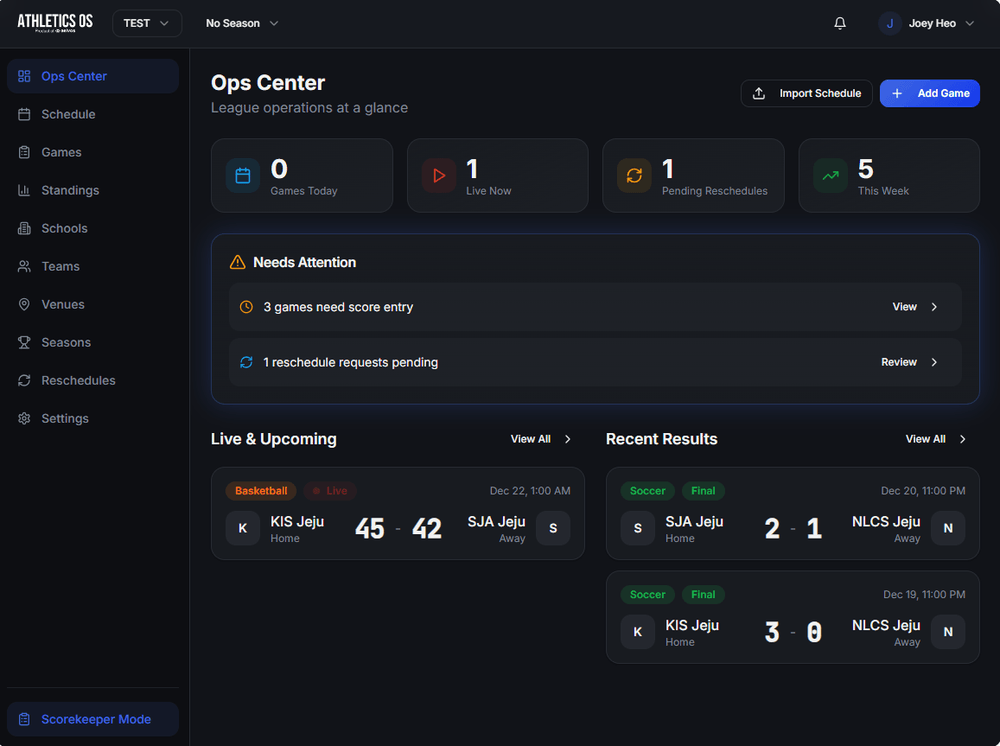Click the Venues map pin icon

(x=24, y=304)
